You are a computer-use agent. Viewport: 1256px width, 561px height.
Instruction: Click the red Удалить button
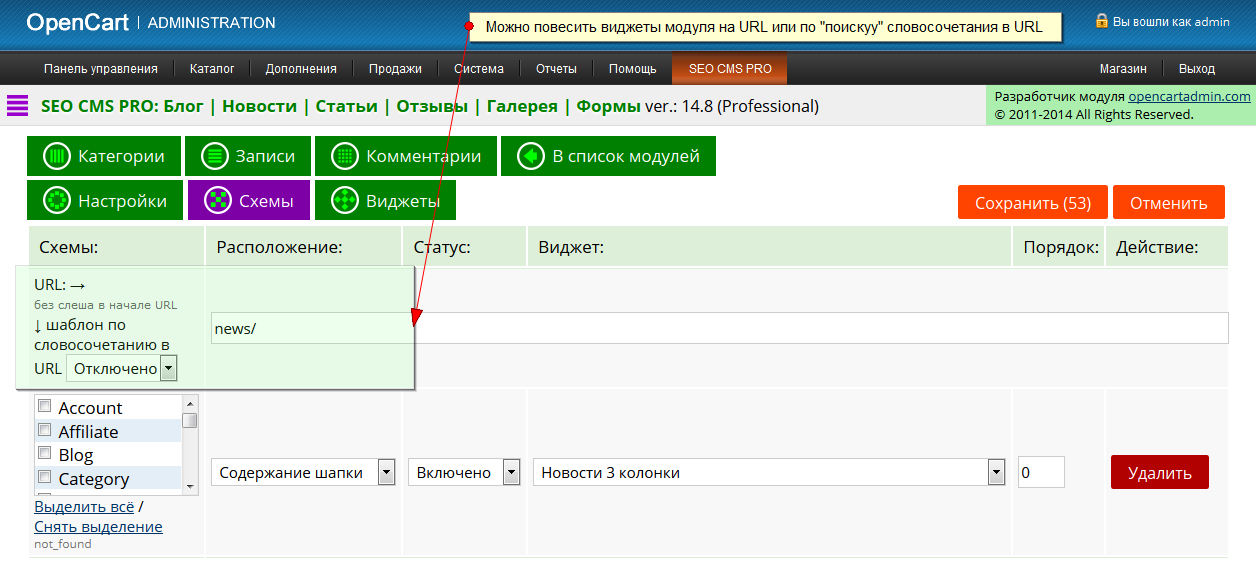click(x=1160, y=472)
